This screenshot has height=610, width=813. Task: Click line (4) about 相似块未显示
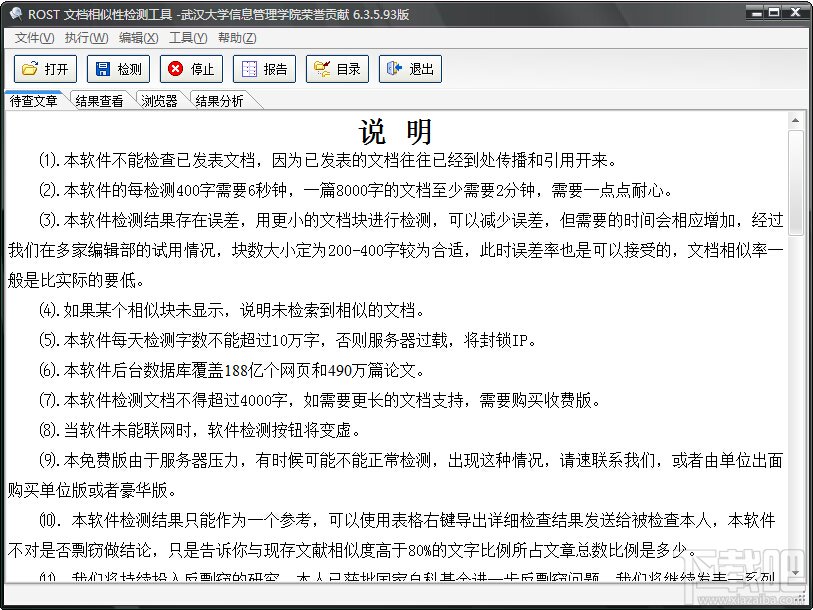point(232,310)
